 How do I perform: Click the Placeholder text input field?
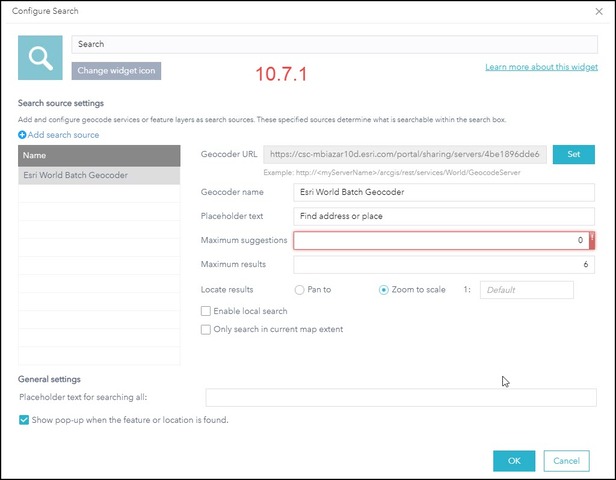pyautogui.click(x=444, y=216)
